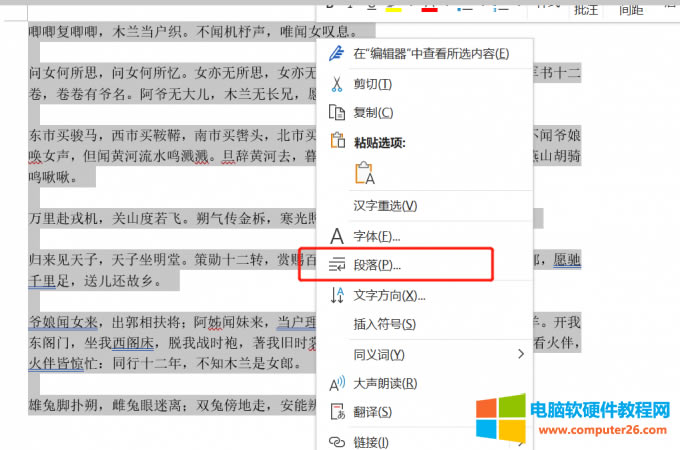
Task: Paste using the keep-text-only clipboard icon
Action: click(x=364, y=173)
